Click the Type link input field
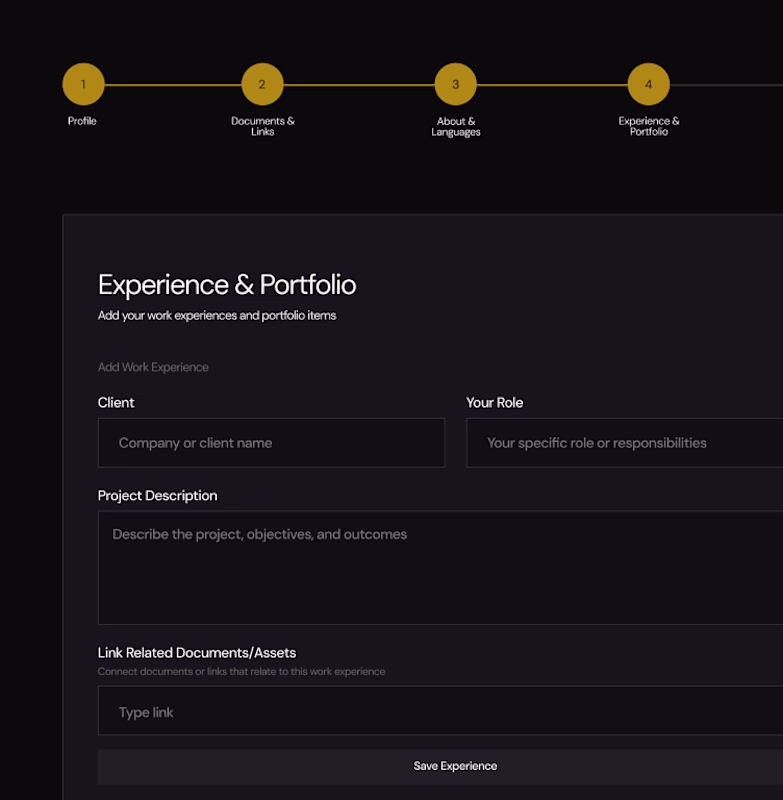This screenshot has width=783, height=800. point(440,712)
